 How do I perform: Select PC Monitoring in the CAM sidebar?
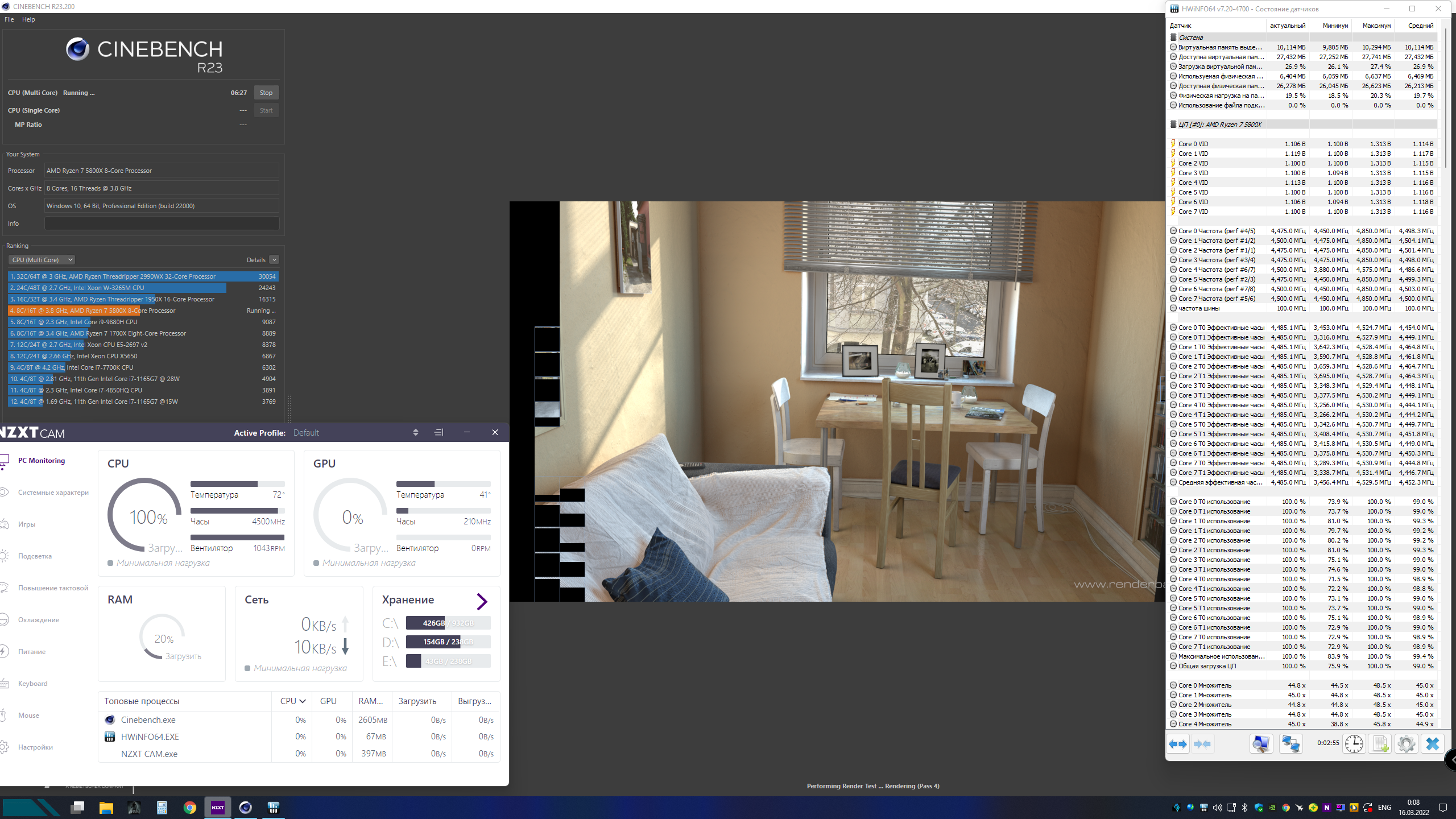click(42, 461)
